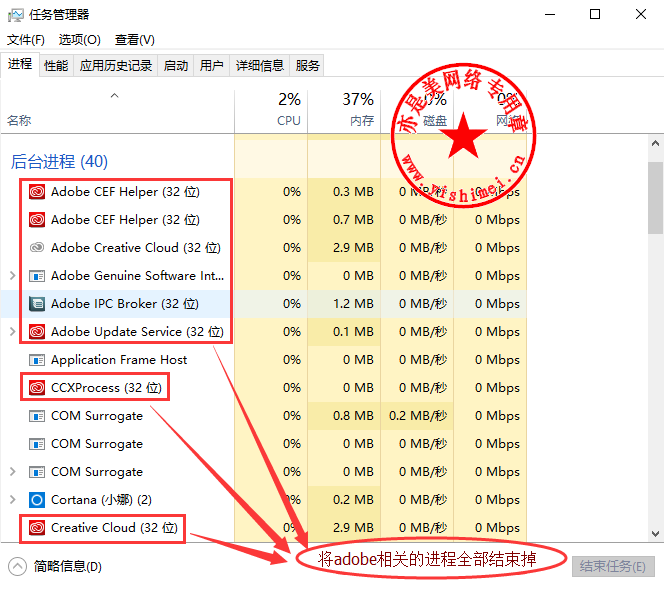The width and height of the screenshot is (664, 591).
Task: Click the vertical scrollbar thumb
Action: (x=655, y=197)
